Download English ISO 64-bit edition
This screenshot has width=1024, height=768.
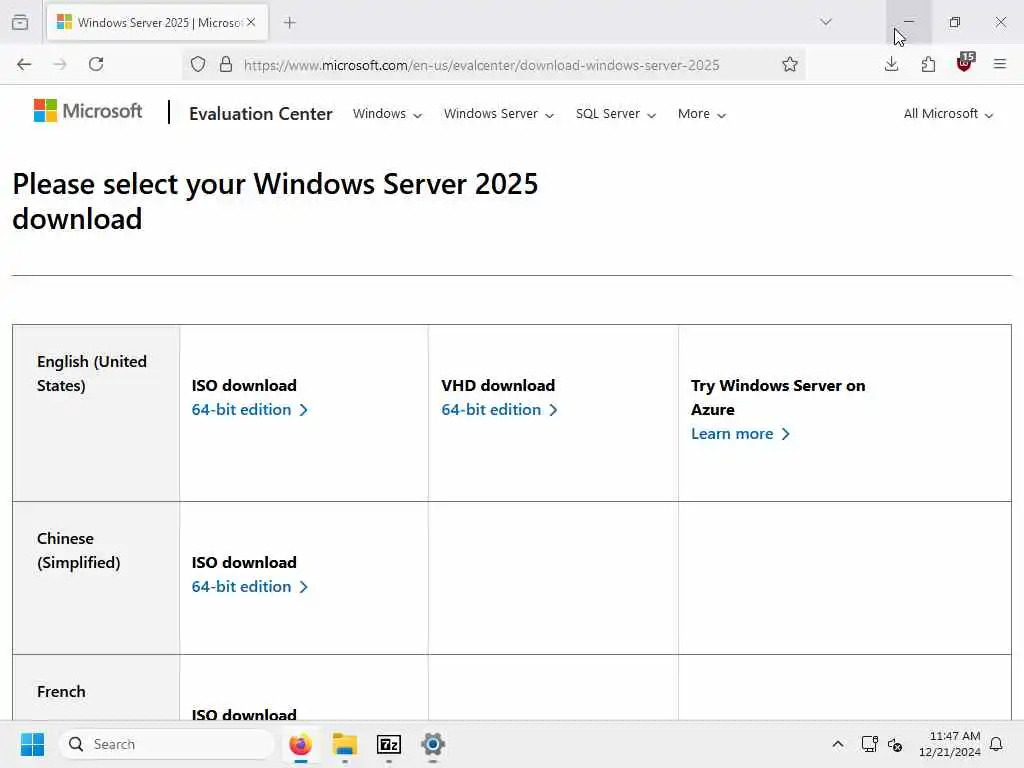point(249,409)
